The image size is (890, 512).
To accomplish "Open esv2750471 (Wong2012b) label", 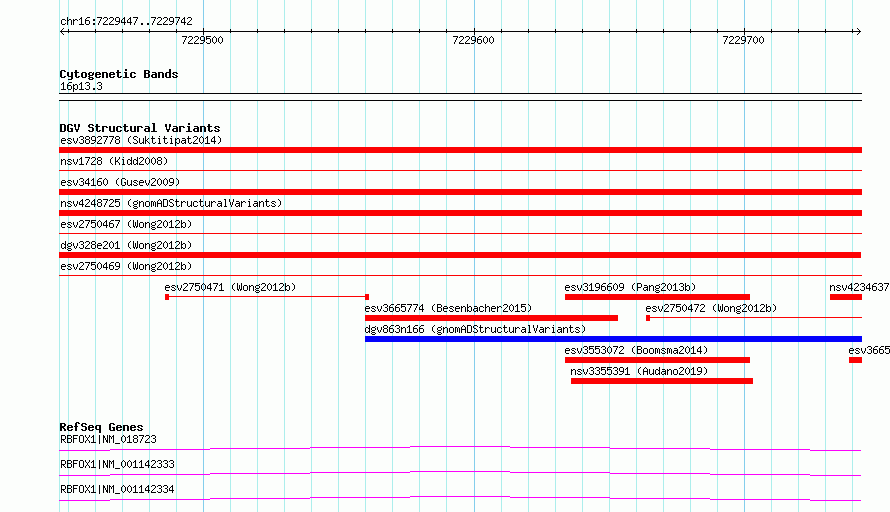I will click(x=230, y=287).
